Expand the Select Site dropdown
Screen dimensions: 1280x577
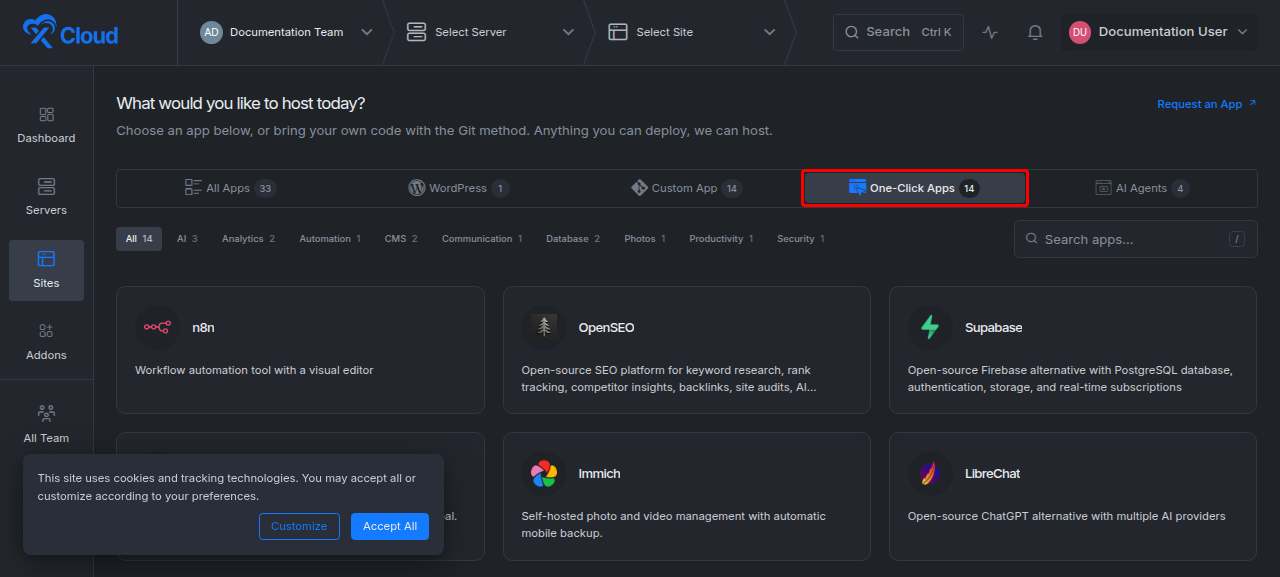tap(769, 32)
